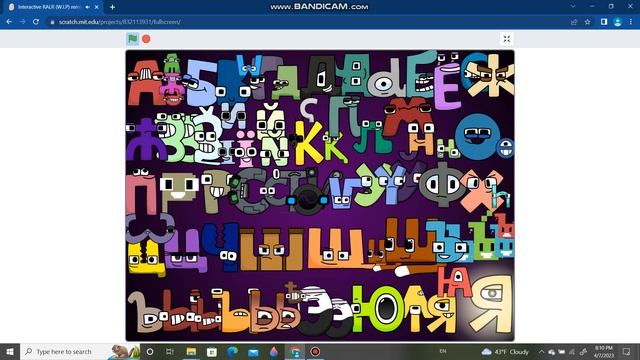
Task: Open Cortana circle on taskbar
Action: pyautogui.click(x=150, y=351)
